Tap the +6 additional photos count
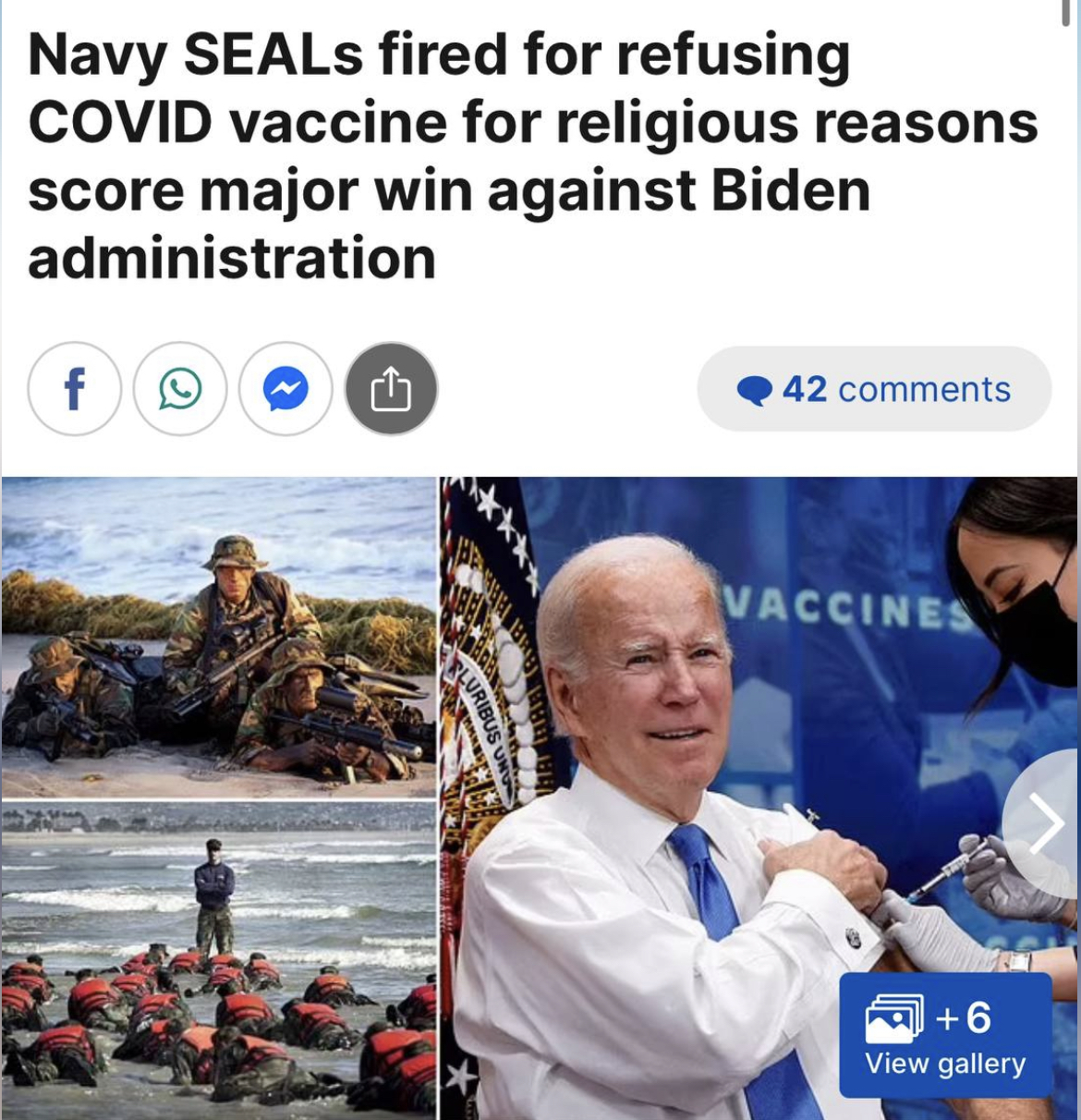 point(964,1017)
